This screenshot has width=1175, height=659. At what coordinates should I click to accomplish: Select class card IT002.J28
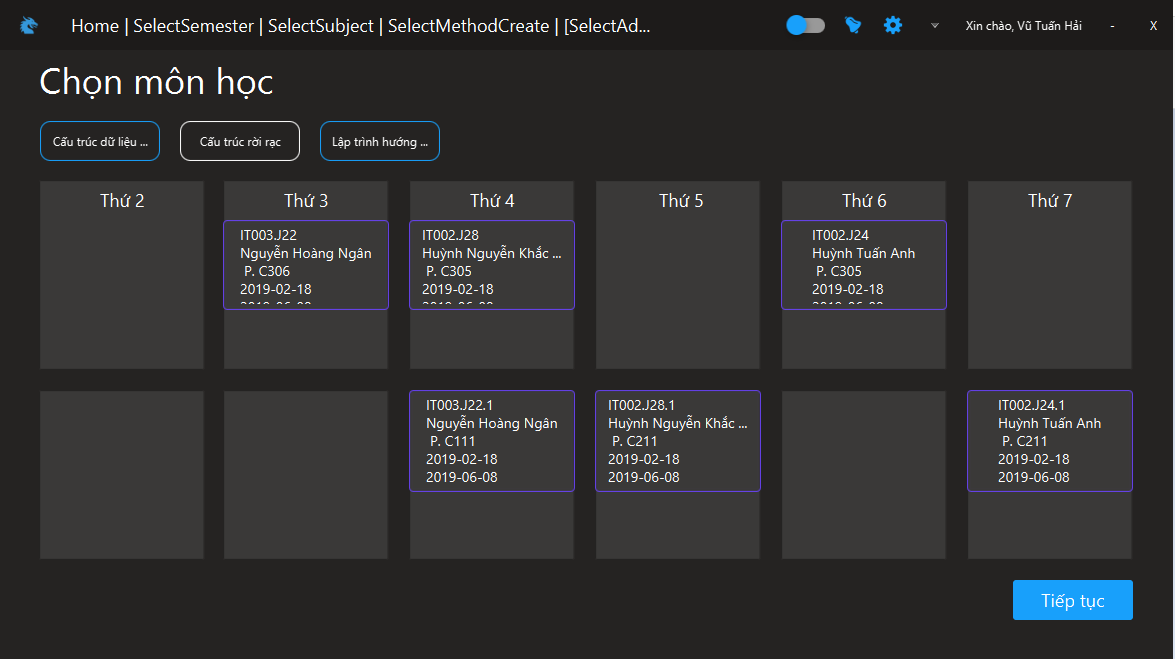coord(492,265)
